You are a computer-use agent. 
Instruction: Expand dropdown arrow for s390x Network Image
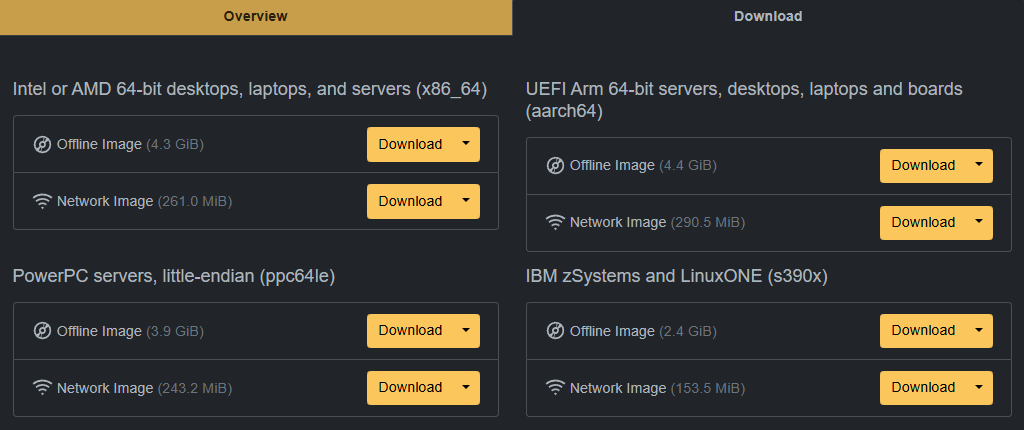[979, 388]
